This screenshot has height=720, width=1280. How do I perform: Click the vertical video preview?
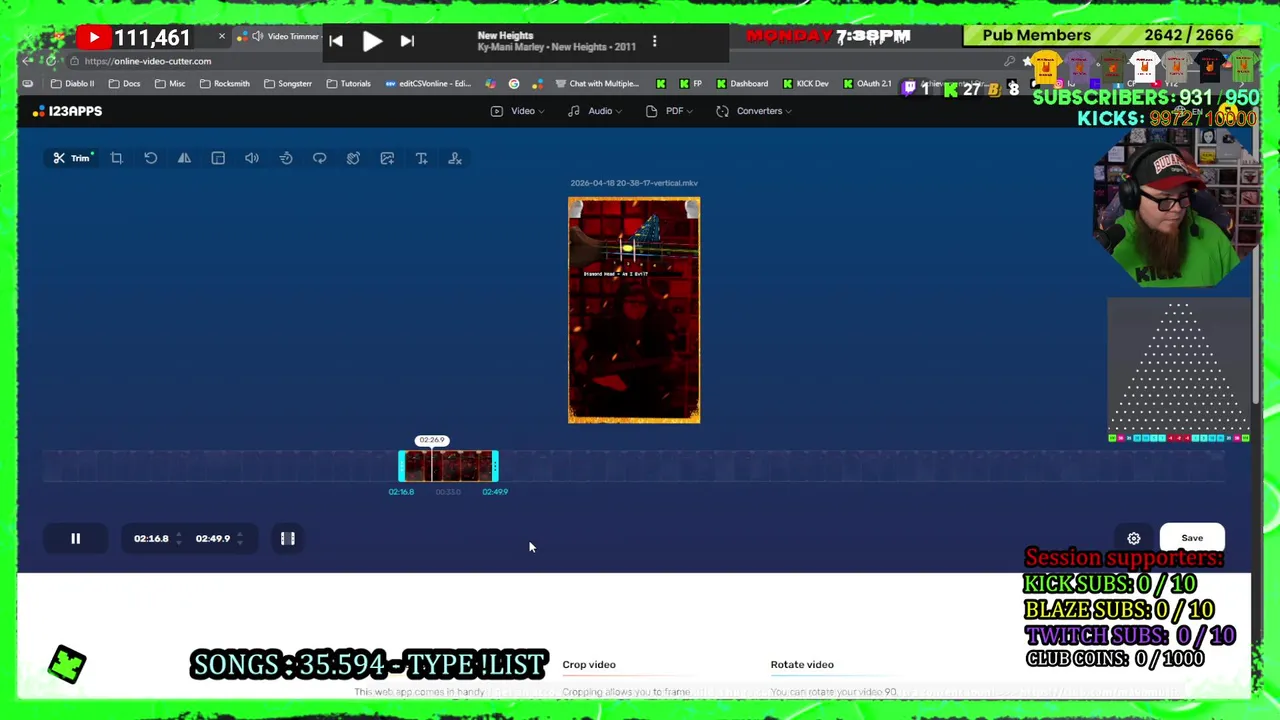(x=634, y=310)
